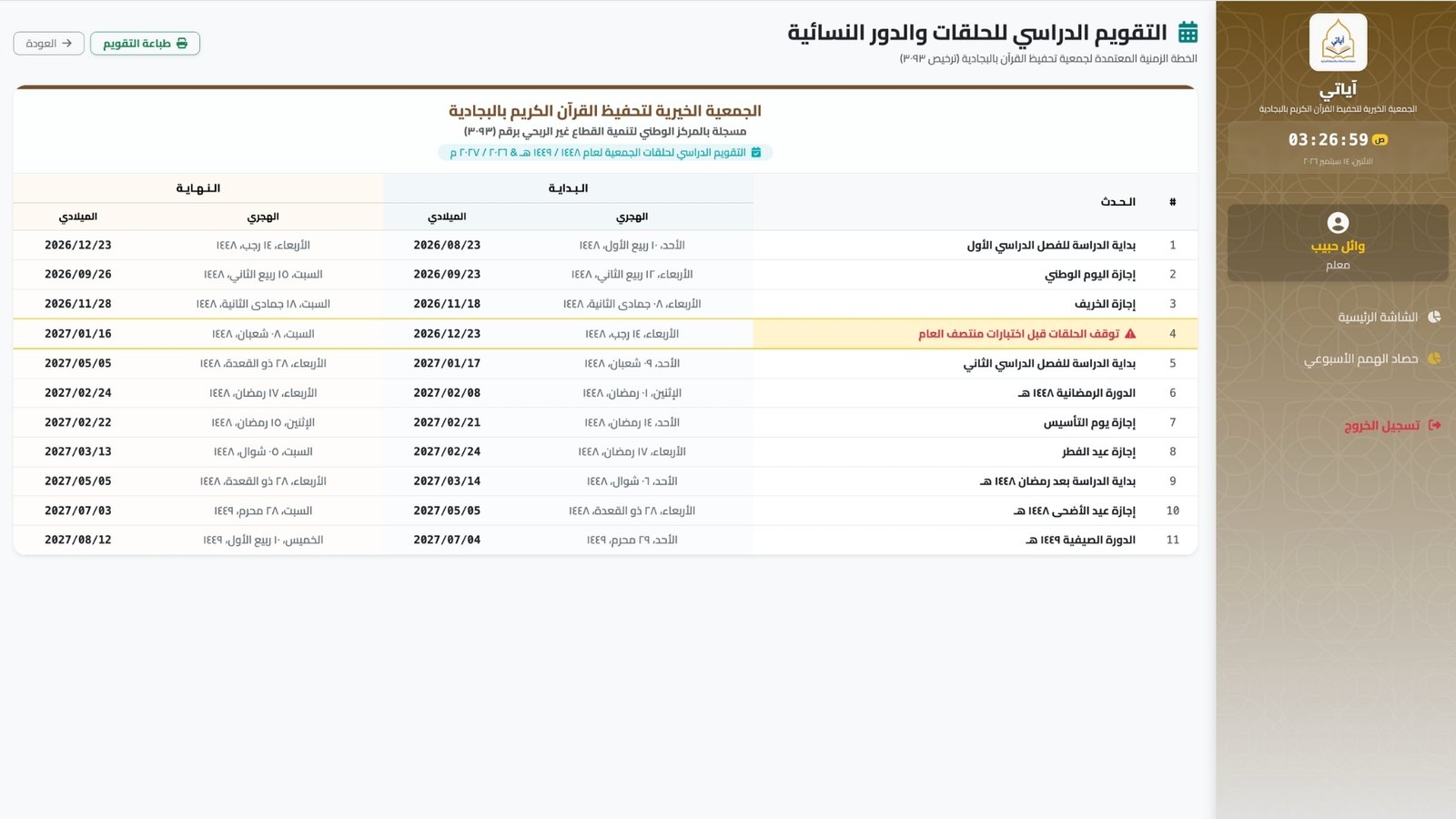Viewport: 1456px width, 819px height.
Task: Click the # column header
Action: (1173, 202)
